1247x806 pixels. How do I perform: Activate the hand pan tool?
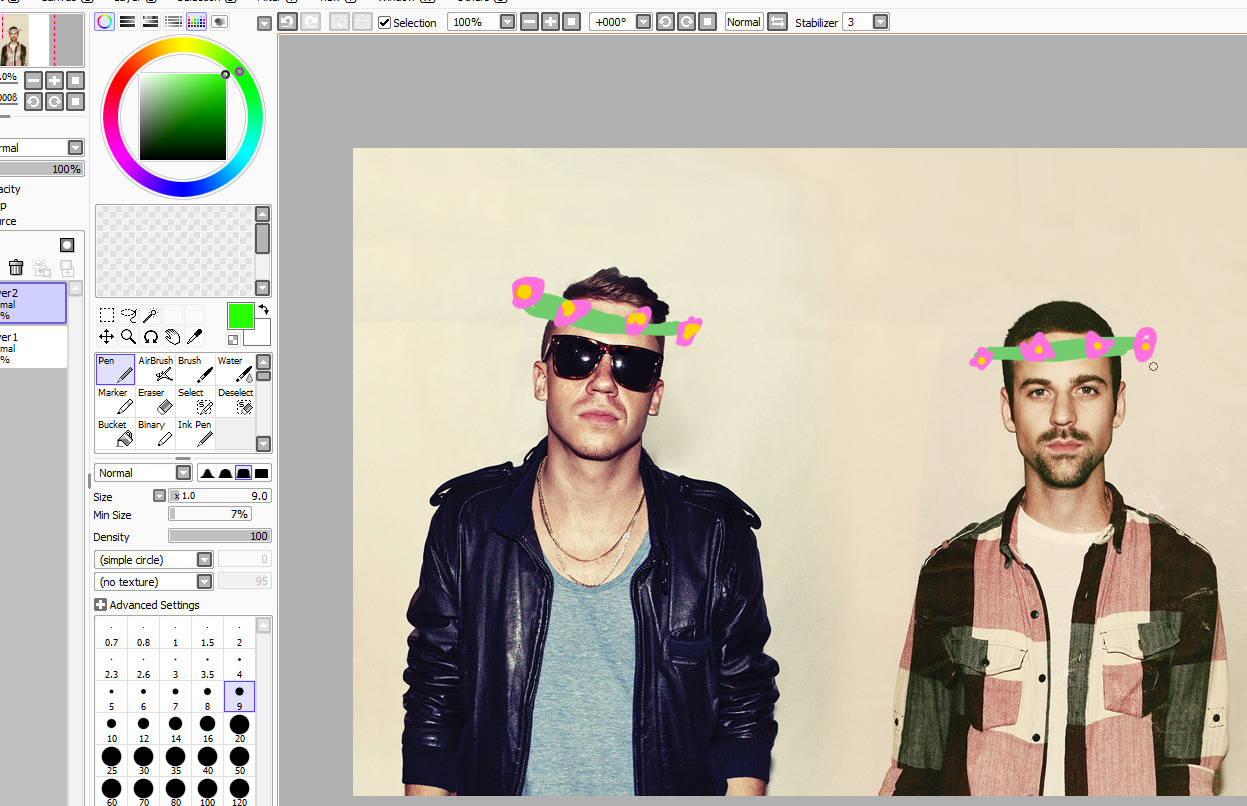click(172, 337)
